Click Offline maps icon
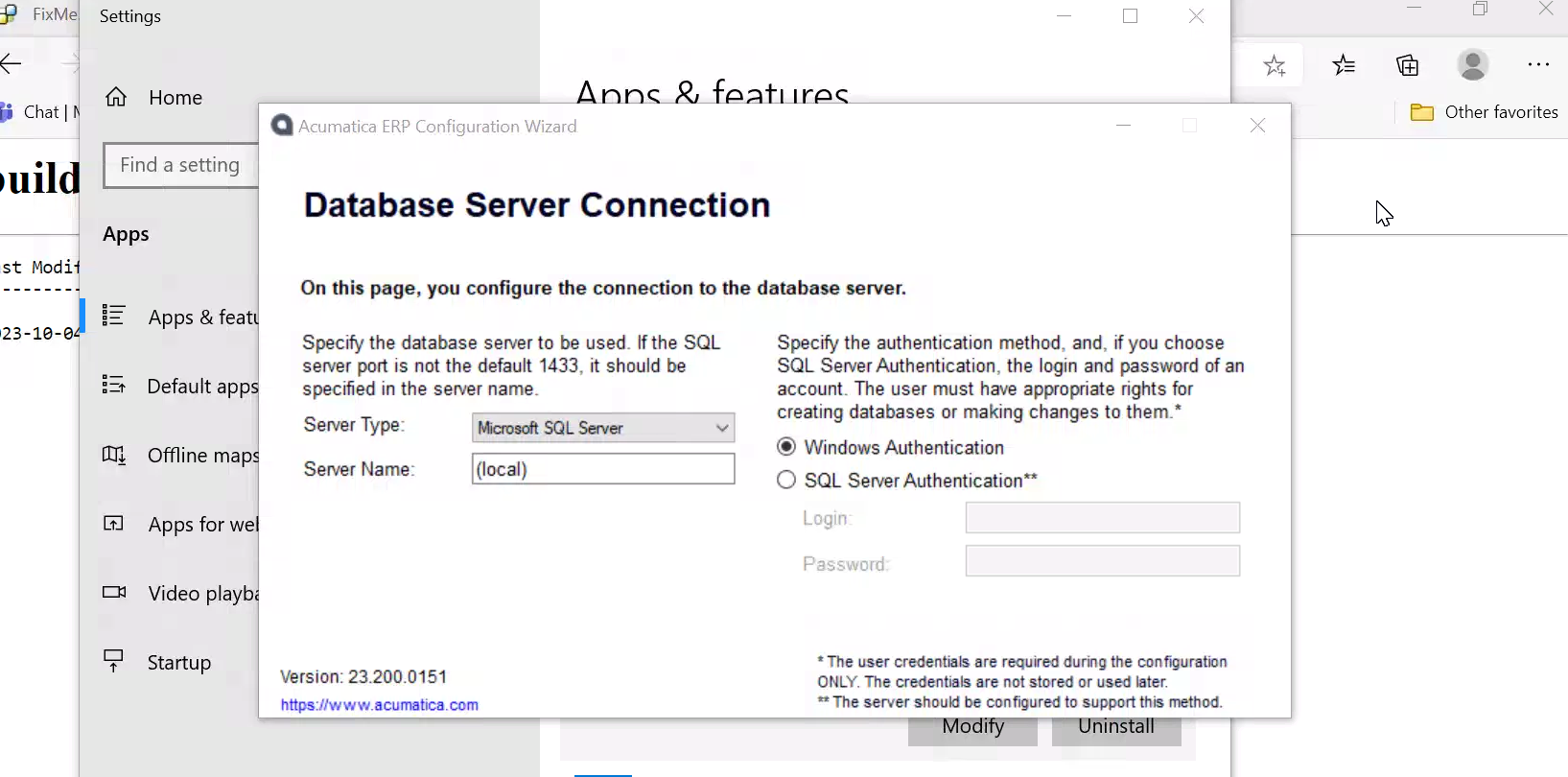 (x=114, y=454)
